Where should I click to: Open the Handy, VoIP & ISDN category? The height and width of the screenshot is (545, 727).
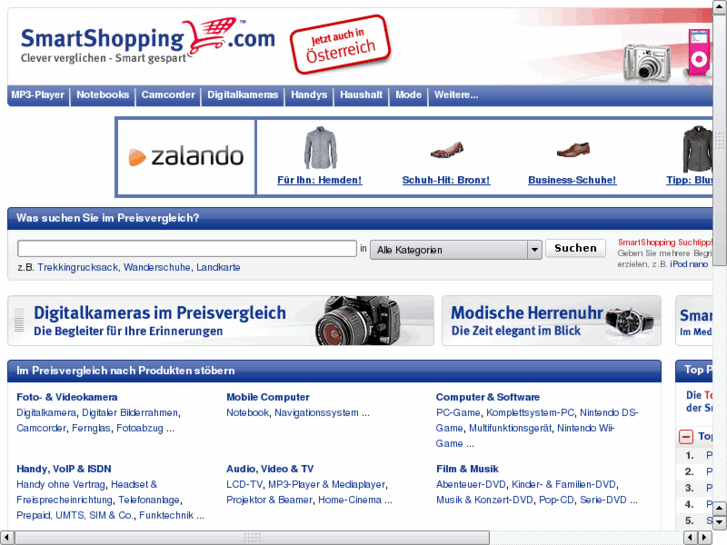(64, 469)
